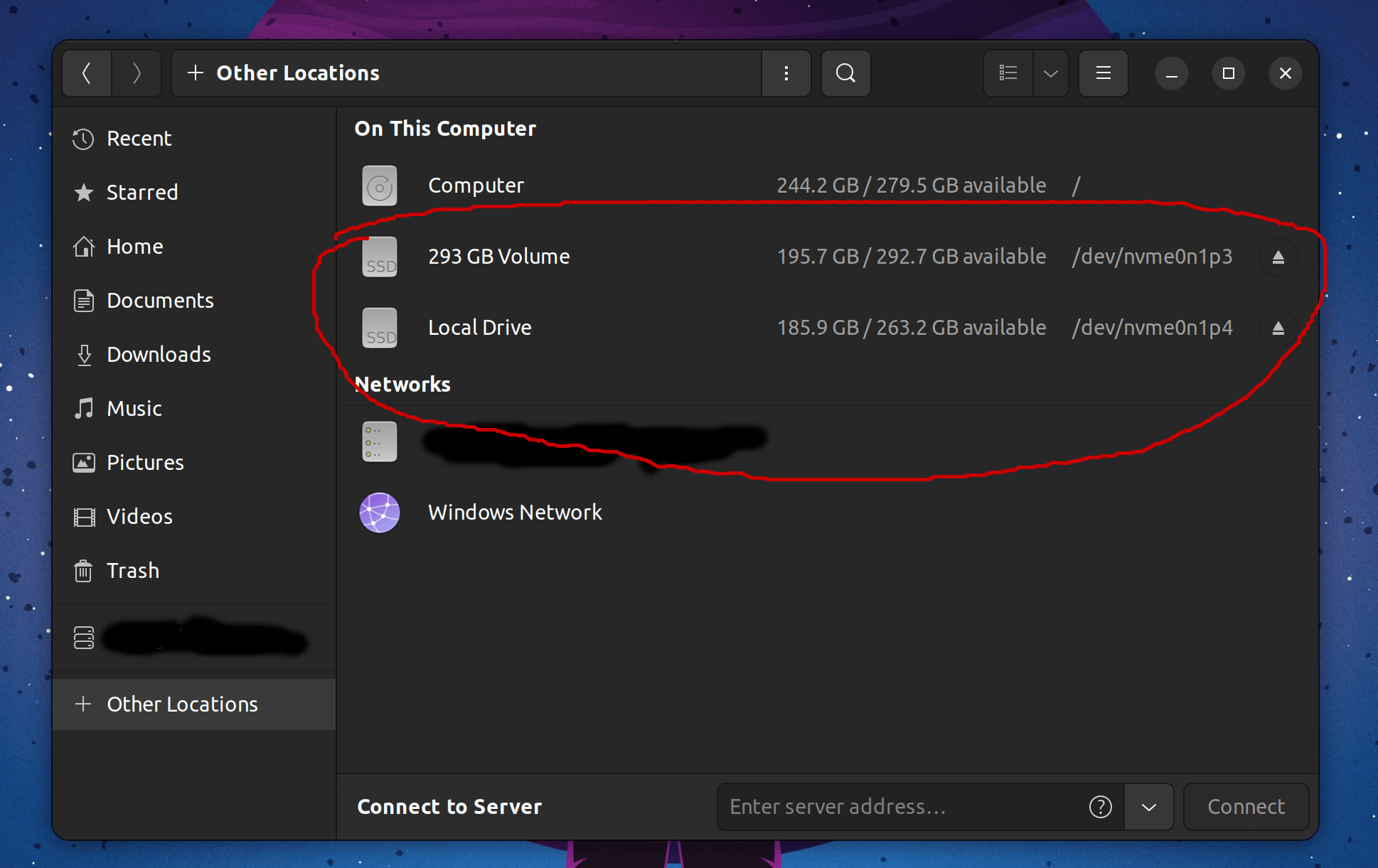
Task: Click the new tab/location plus icon
Action: point(195,72)
